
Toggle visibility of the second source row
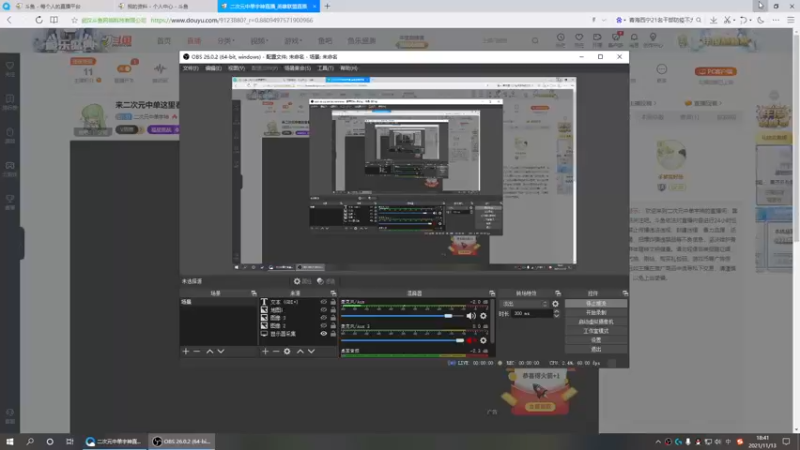click(323, 310)
